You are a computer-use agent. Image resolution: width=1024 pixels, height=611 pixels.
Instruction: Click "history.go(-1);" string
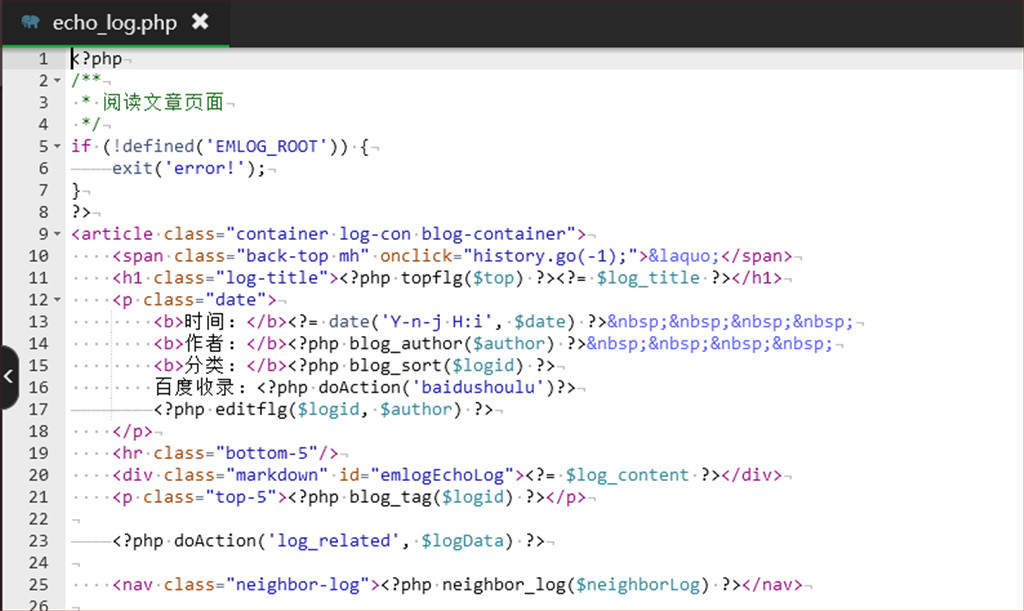[x=550, y=256]
